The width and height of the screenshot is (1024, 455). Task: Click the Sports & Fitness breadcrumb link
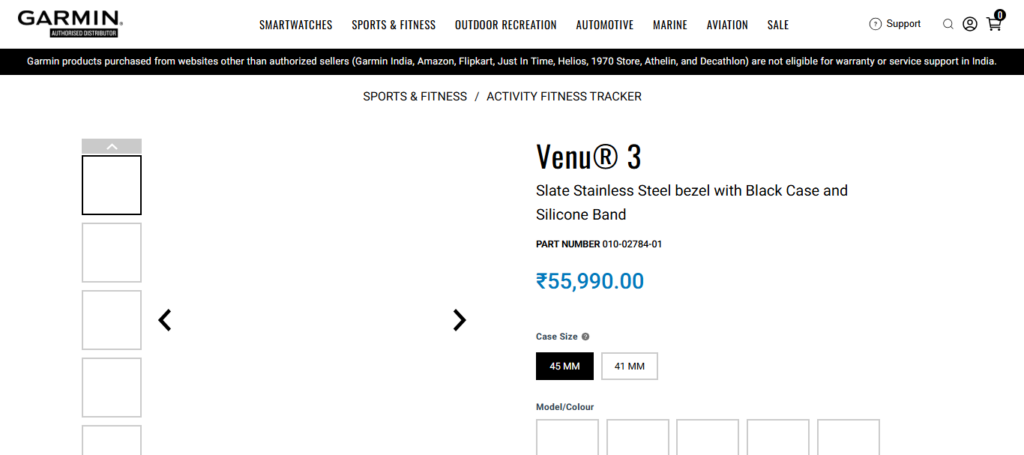415,97
